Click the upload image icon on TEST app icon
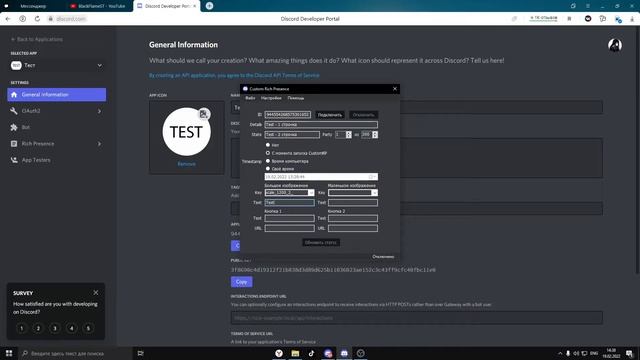The height and width of the screenshot is (360, 640). [204, 114]
